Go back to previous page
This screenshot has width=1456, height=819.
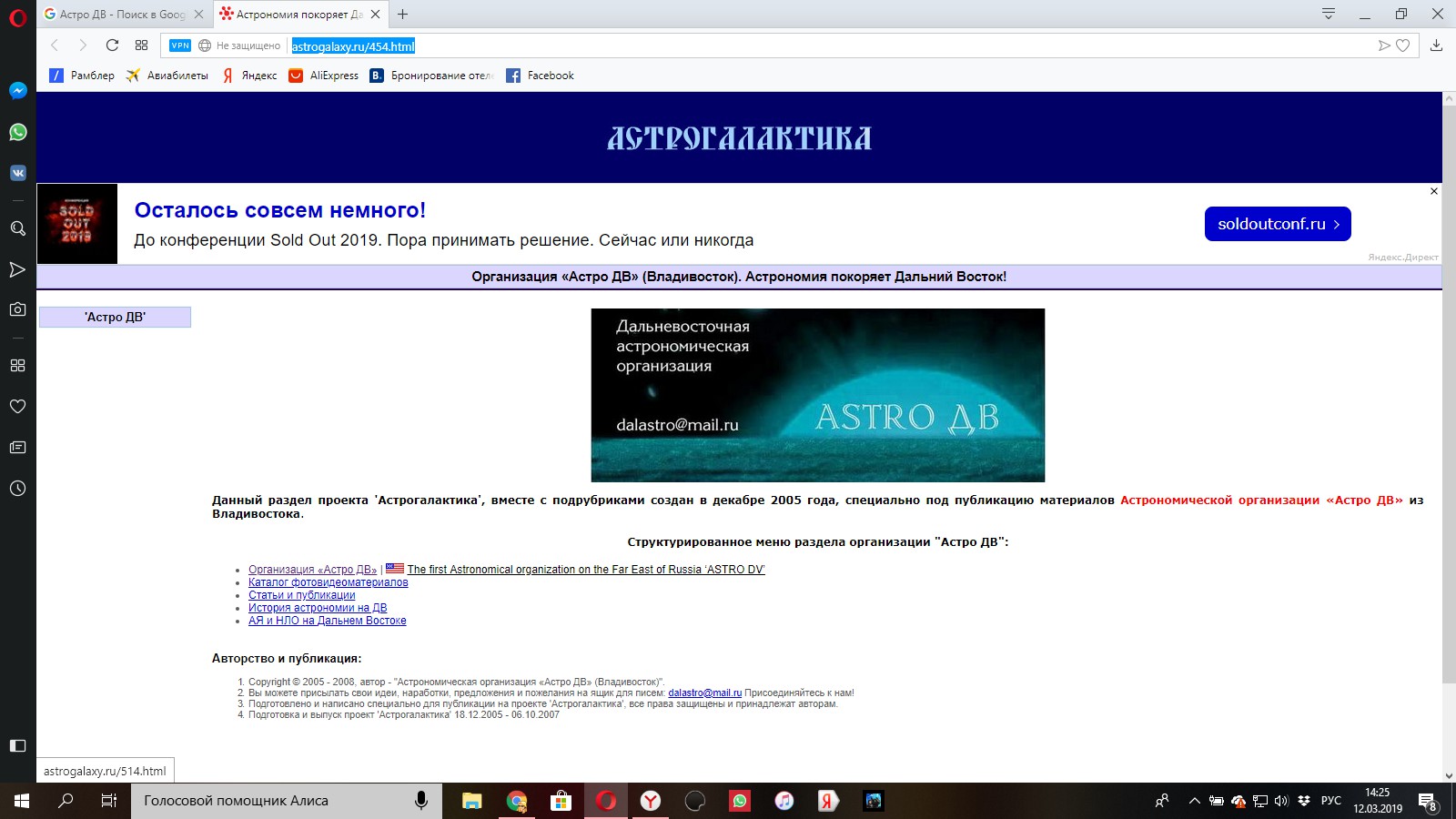55,45
